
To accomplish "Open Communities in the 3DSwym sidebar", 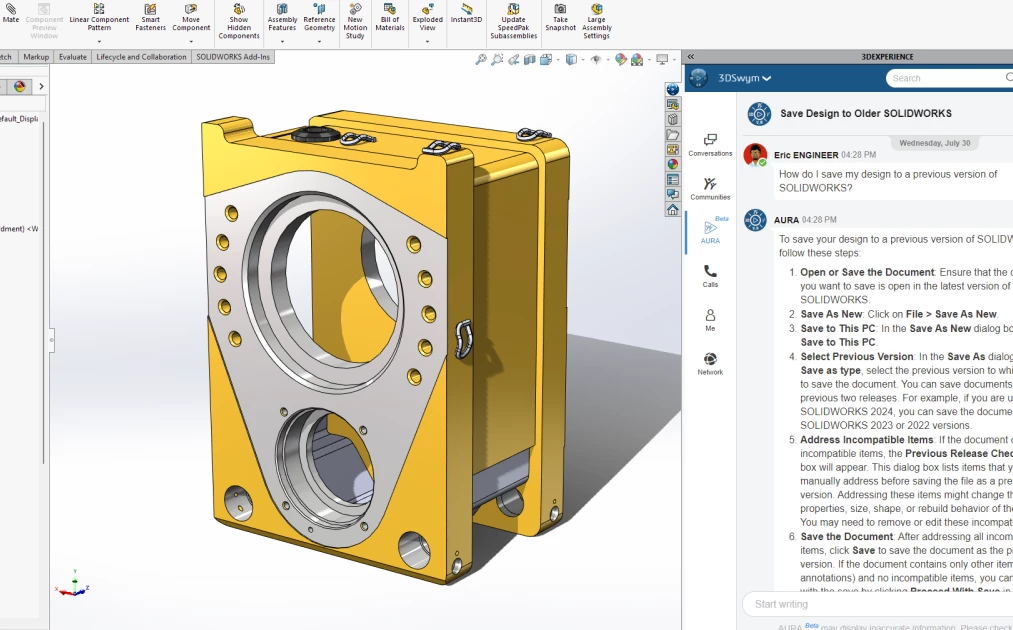I will click(710, 189).
